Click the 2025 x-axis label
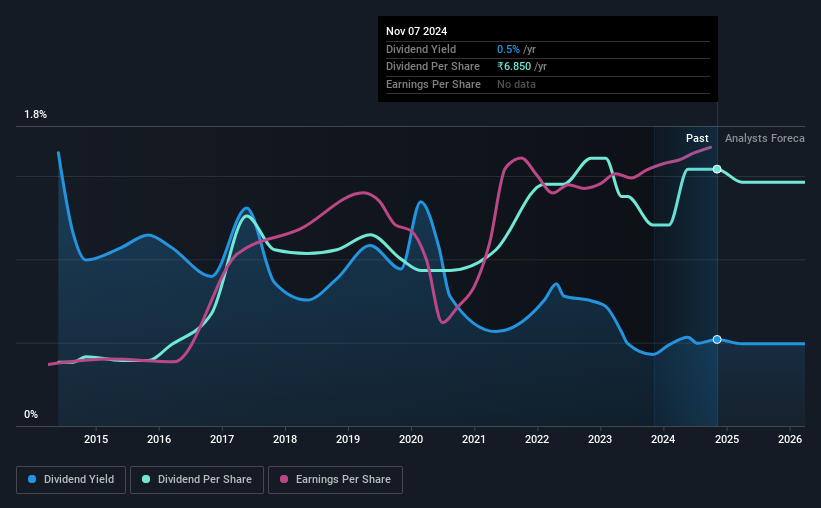The height and width of the screenshot is (508, 821). (727, 439)
